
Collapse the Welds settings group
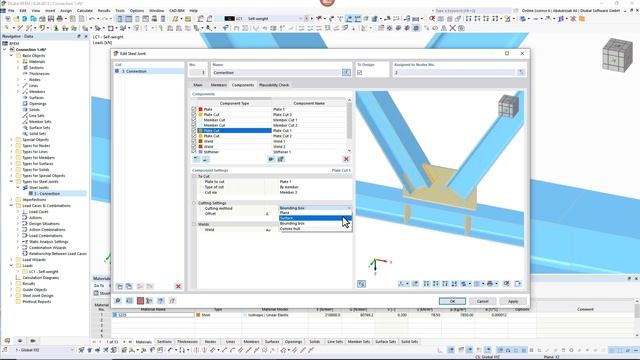[x=194, y=224]
